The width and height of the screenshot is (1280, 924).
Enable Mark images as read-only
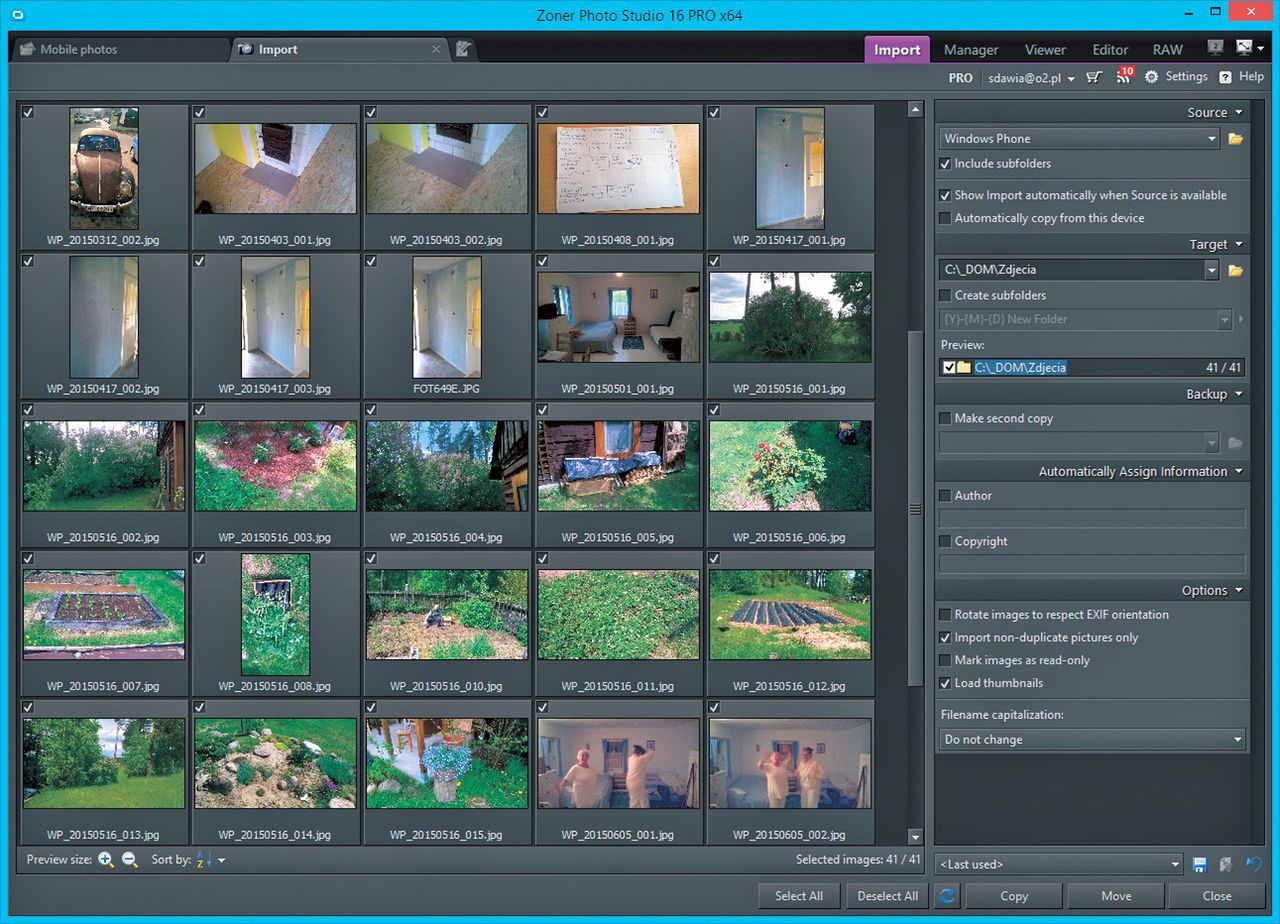[945, 660]
